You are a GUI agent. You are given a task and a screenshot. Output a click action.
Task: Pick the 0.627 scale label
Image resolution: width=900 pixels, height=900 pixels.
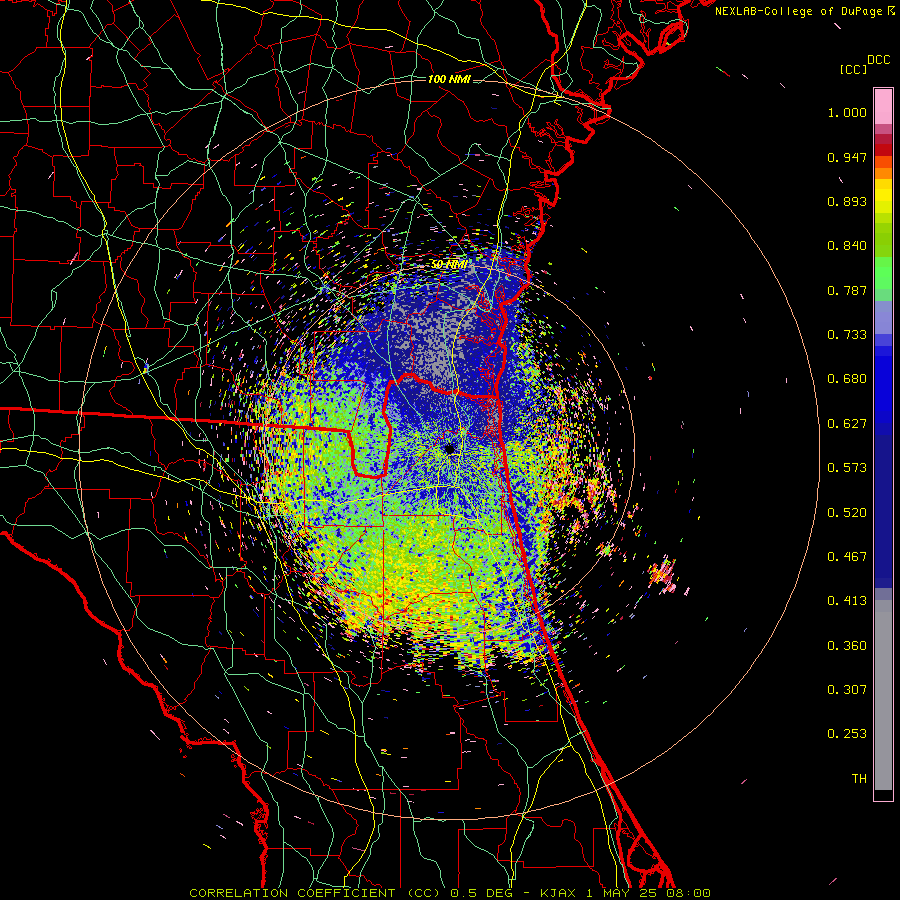click(847, 424)
